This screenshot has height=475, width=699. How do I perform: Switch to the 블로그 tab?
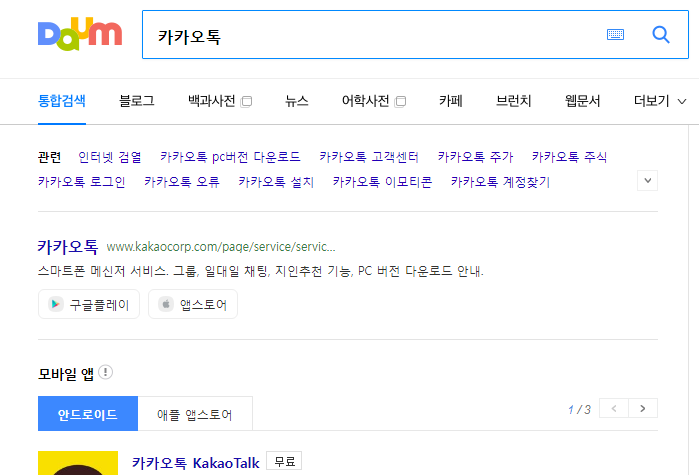(x=137, y=101)
